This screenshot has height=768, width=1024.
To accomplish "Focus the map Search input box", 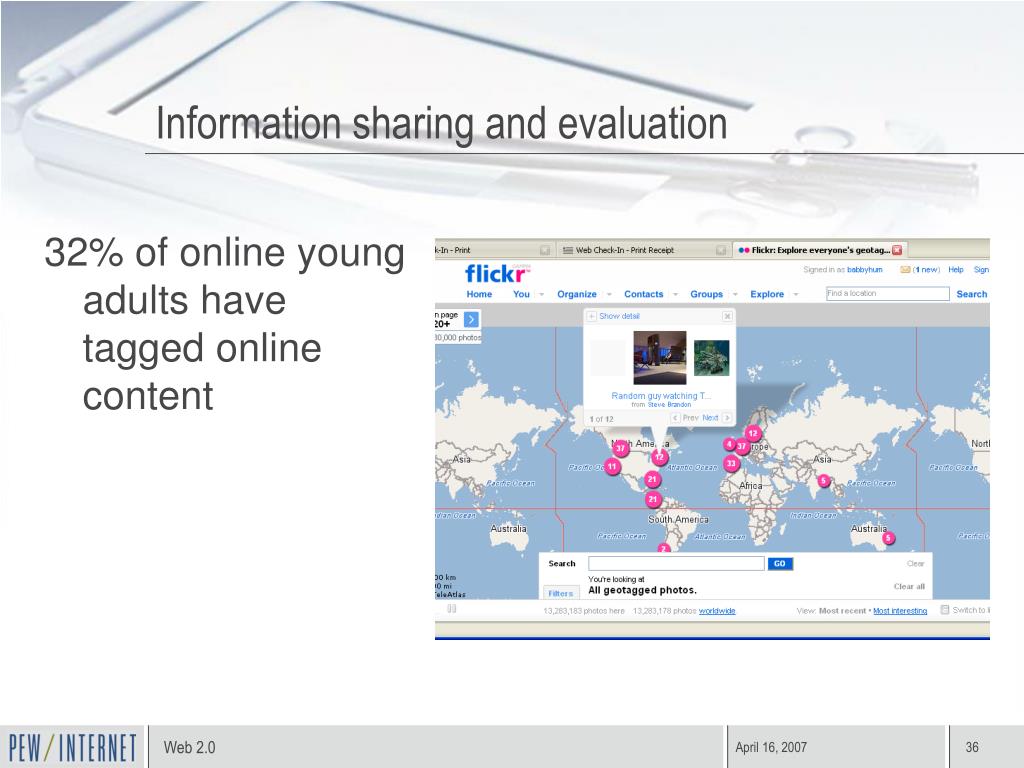I will [676, 564].
